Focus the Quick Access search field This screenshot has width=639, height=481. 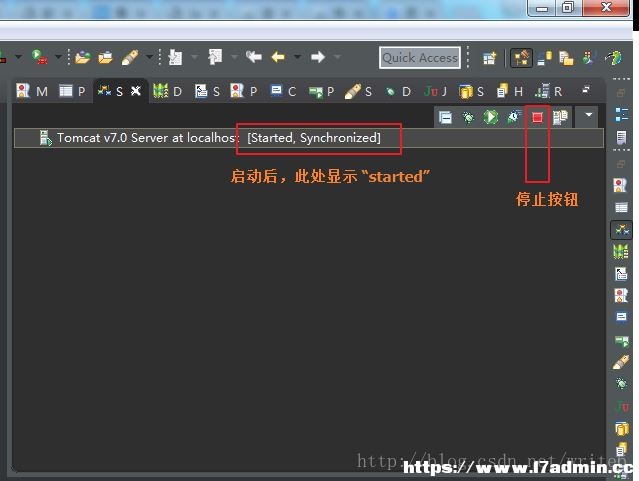pos(420,57)
